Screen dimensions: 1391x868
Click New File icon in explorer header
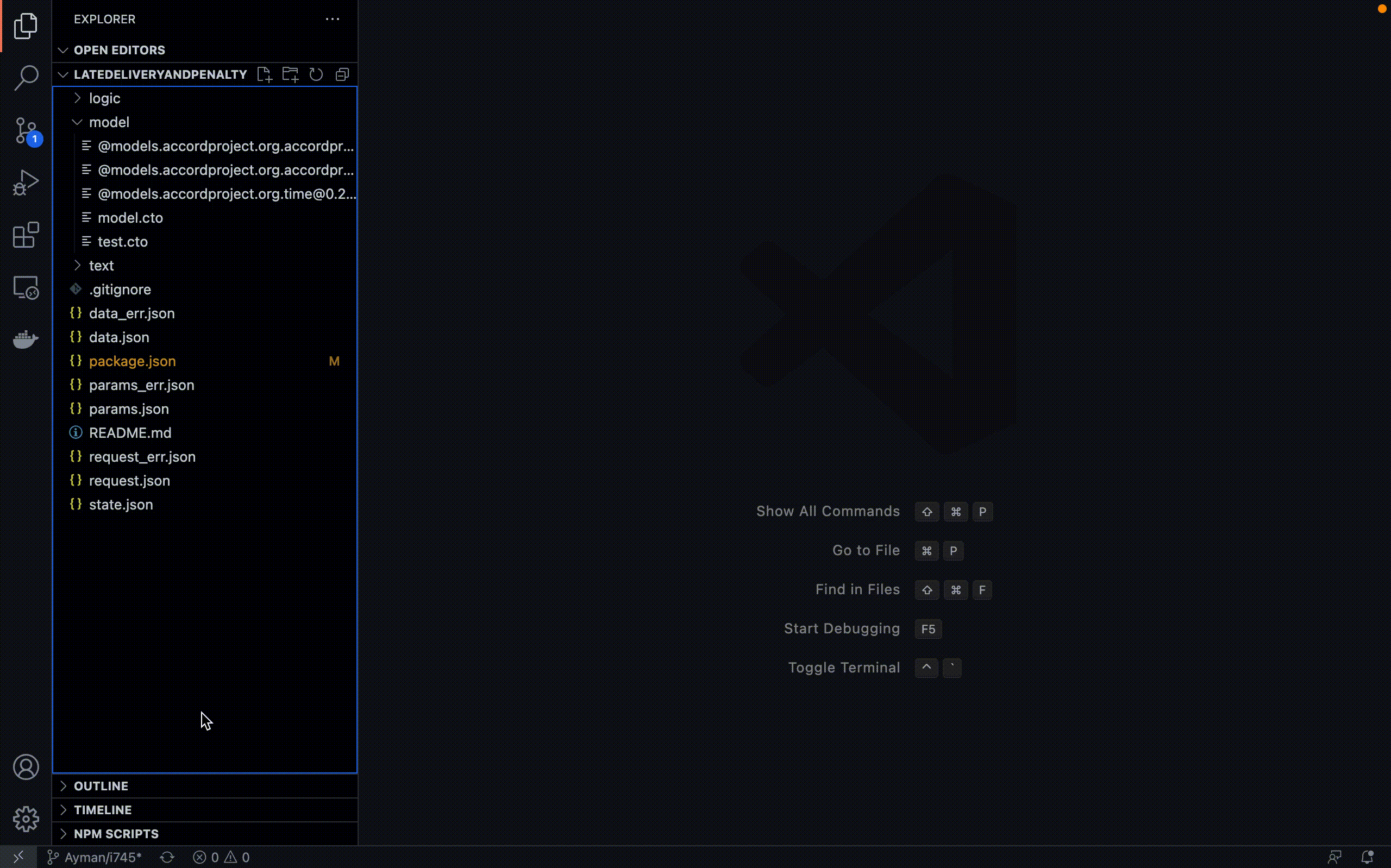click(x=264, y=74)
